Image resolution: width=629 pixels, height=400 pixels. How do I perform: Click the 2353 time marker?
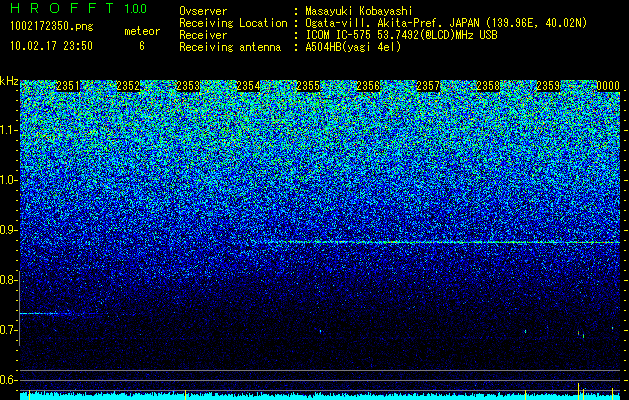188,86
